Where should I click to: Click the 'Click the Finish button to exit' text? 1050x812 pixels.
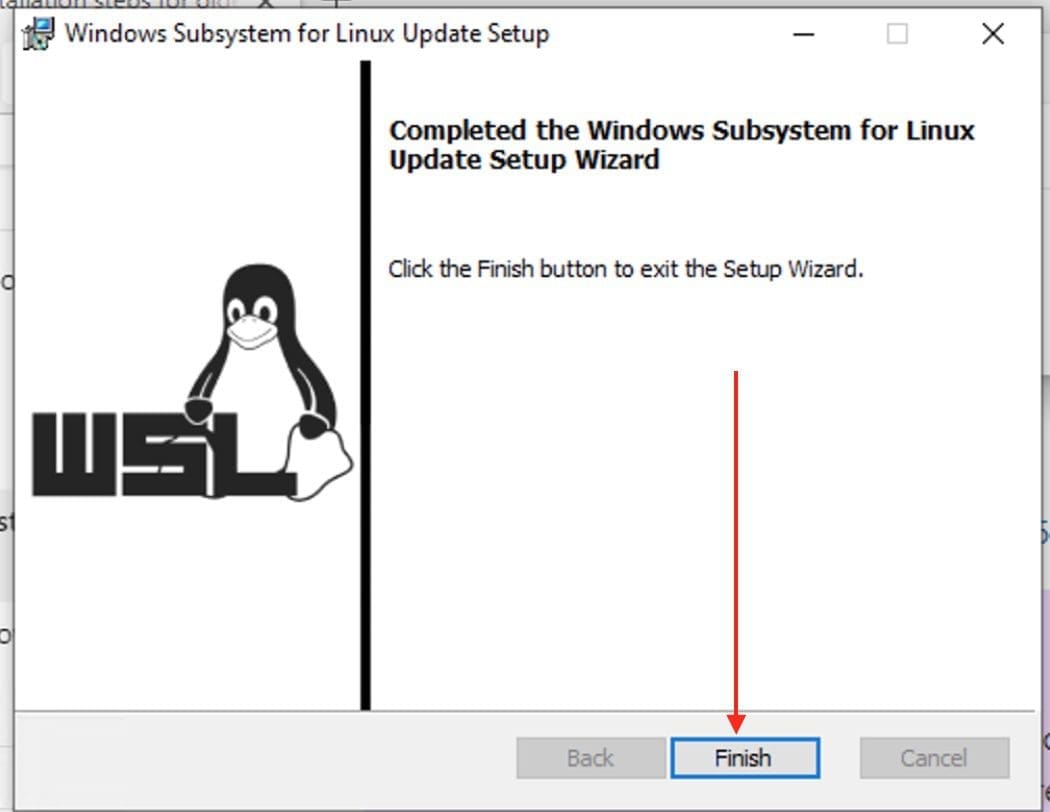click(x=625, y=269)
